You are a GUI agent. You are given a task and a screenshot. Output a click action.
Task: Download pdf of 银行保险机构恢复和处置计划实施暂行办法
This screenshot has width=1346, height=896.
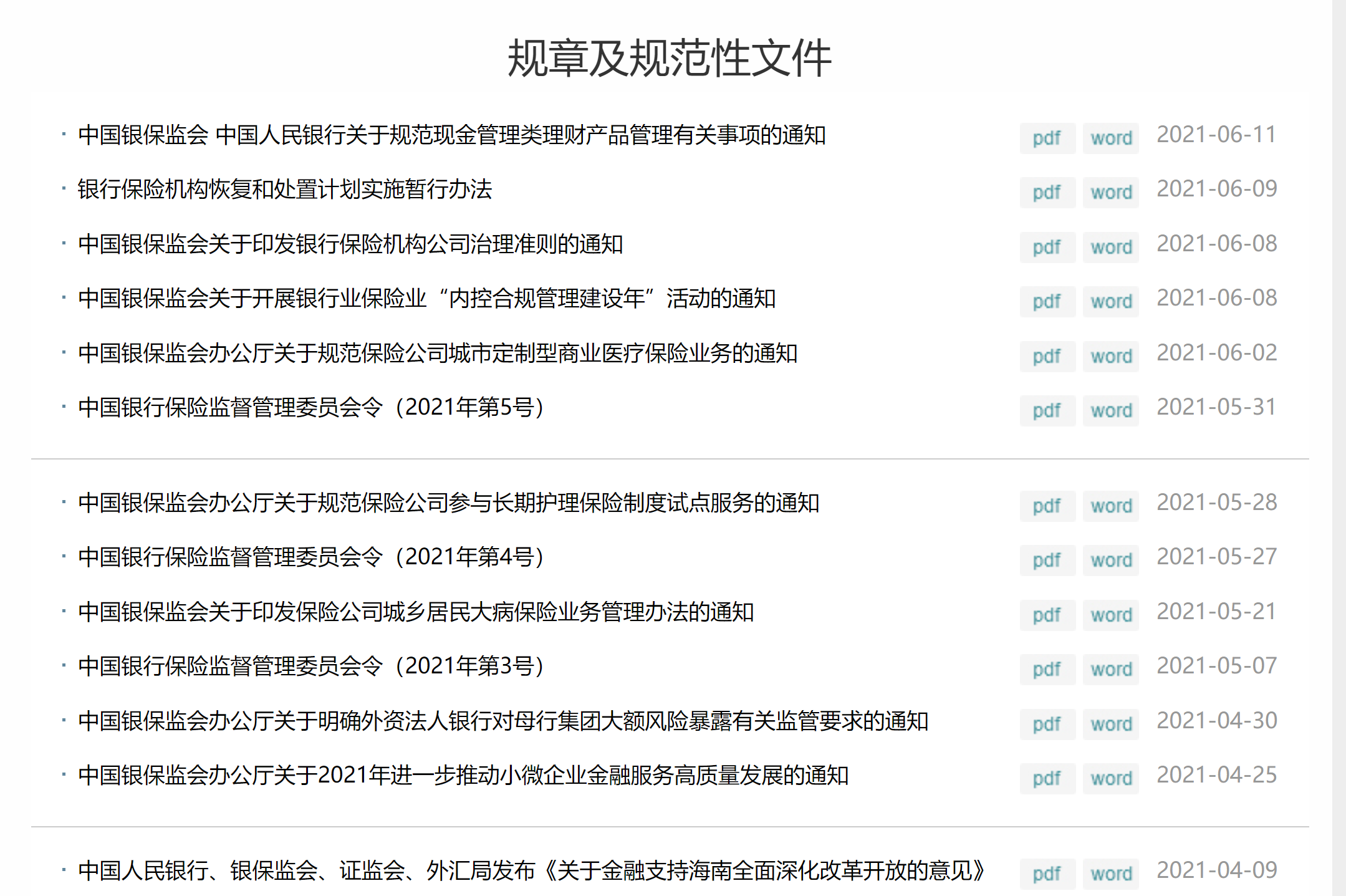[x=1047, y=192]
